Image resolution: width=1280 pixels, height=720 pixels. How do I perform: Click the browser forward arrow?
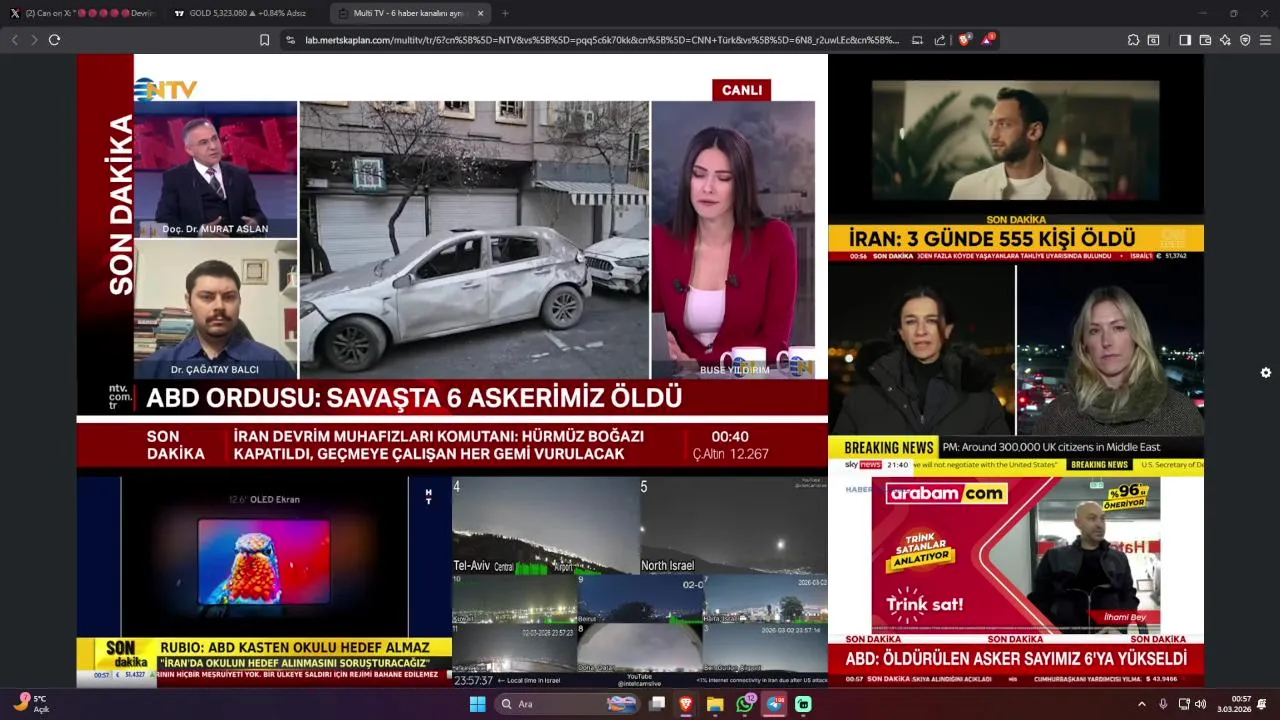click(x=34, y=40)
